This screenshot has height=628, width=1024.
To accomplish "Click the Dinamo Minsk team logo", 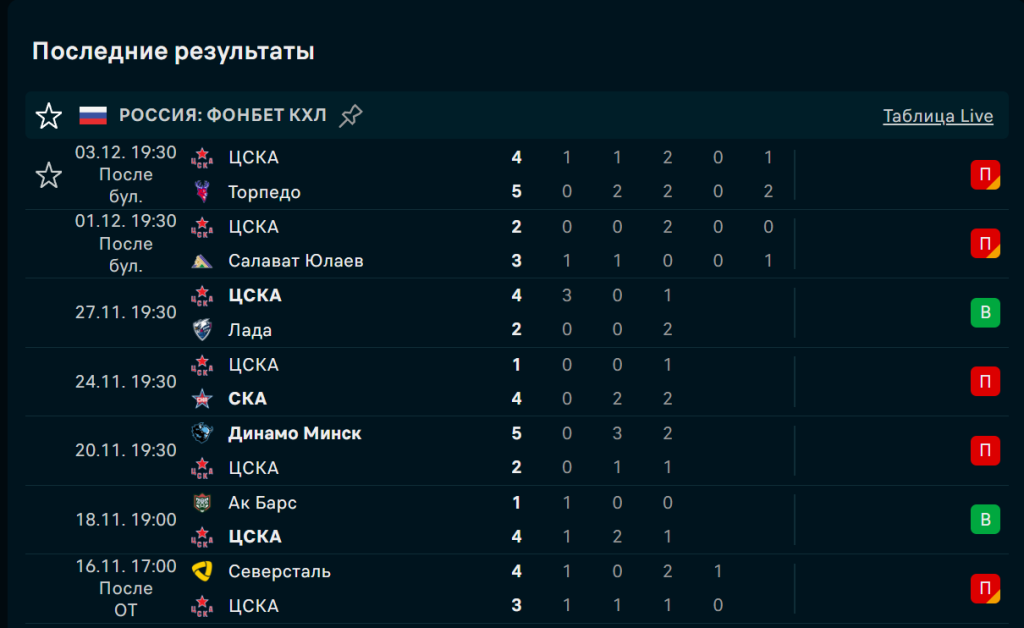I will coord(203,434).
